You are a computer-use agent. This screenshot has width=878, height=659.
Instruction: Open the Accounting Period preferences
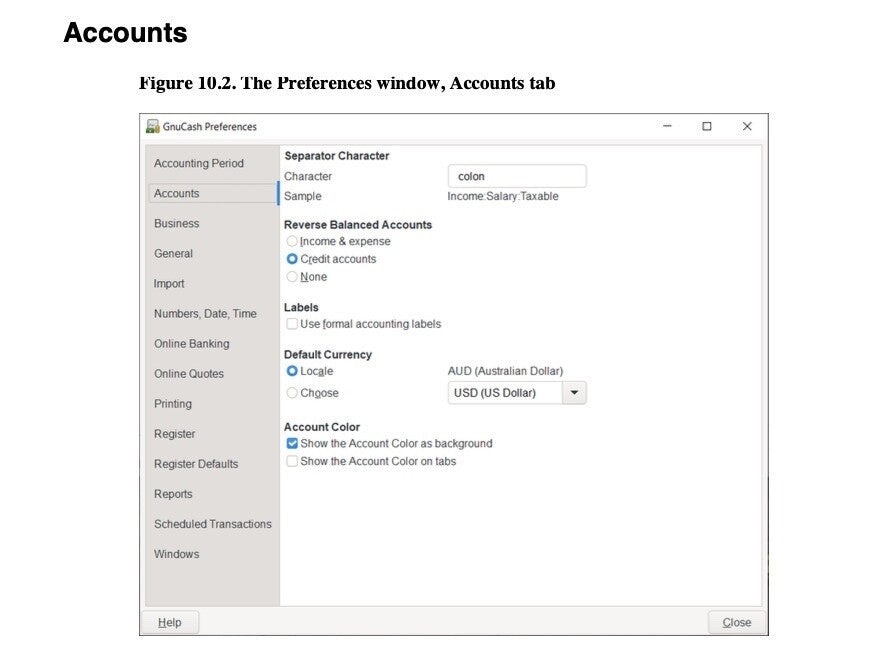click(199, 163)
